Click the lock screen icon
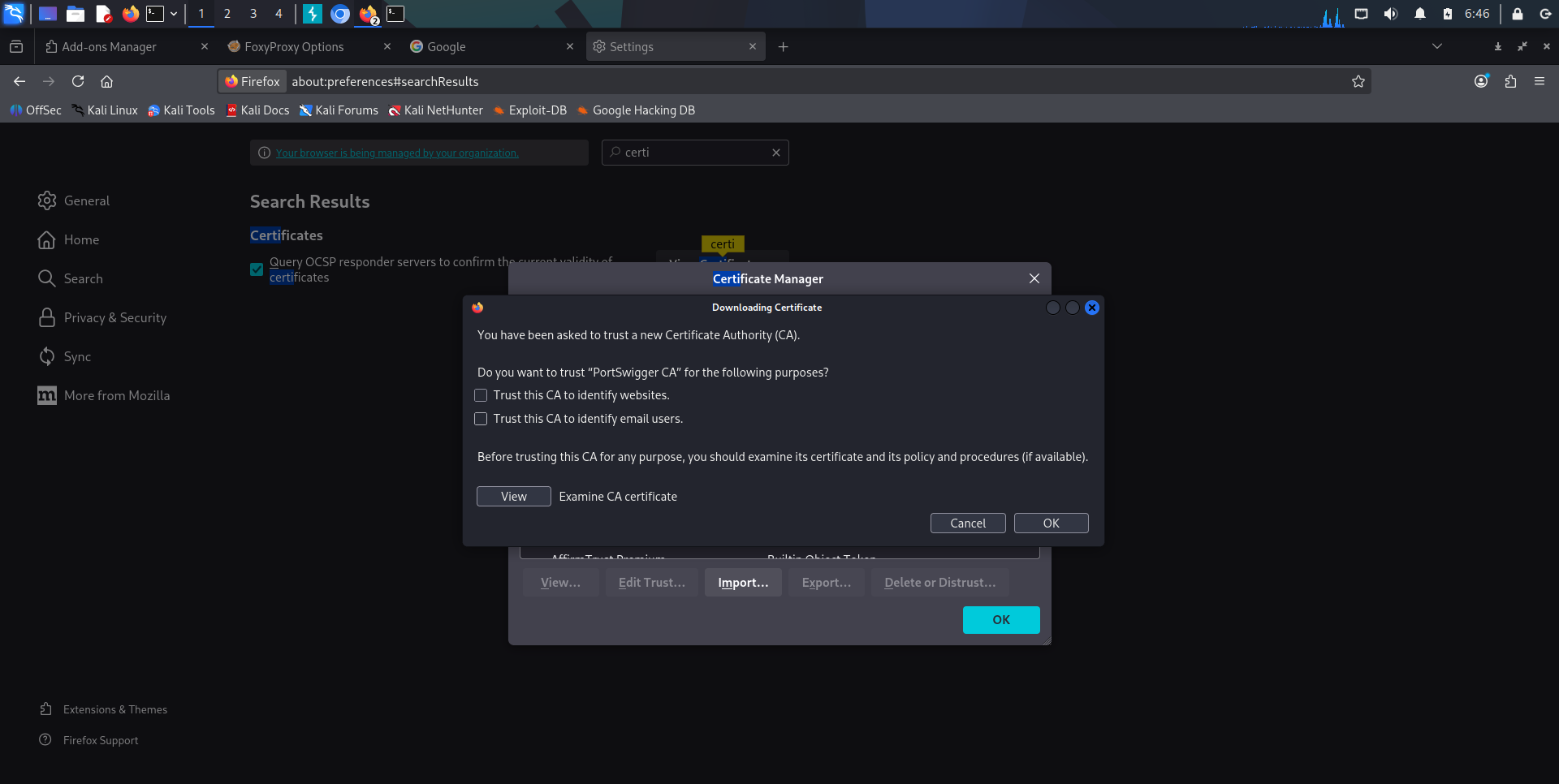The image size is (1559, 784). tap(1518, 14)
